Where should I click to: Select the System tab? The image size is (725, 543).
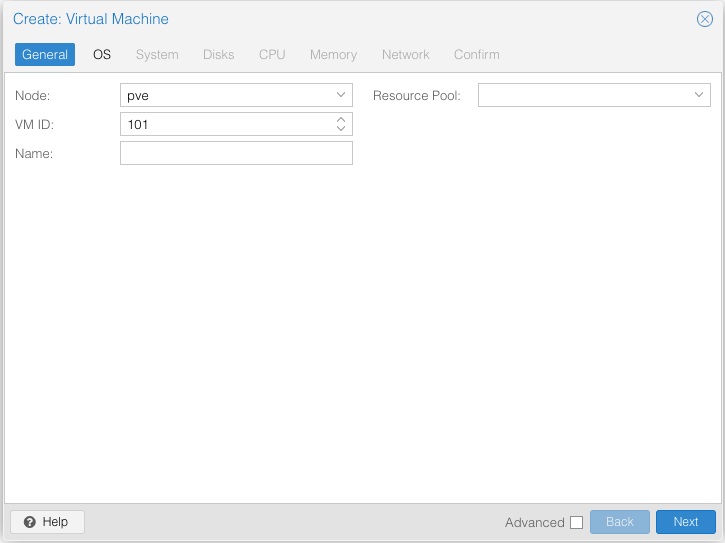(x=157, y=55)
